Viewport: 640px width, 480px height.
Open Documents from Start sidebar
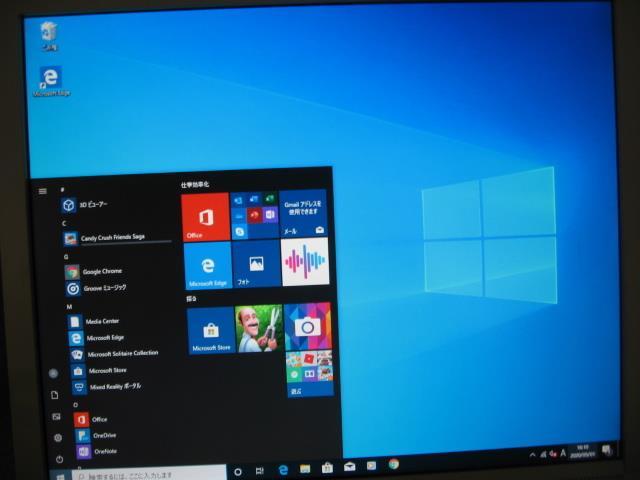pos(54,395)
